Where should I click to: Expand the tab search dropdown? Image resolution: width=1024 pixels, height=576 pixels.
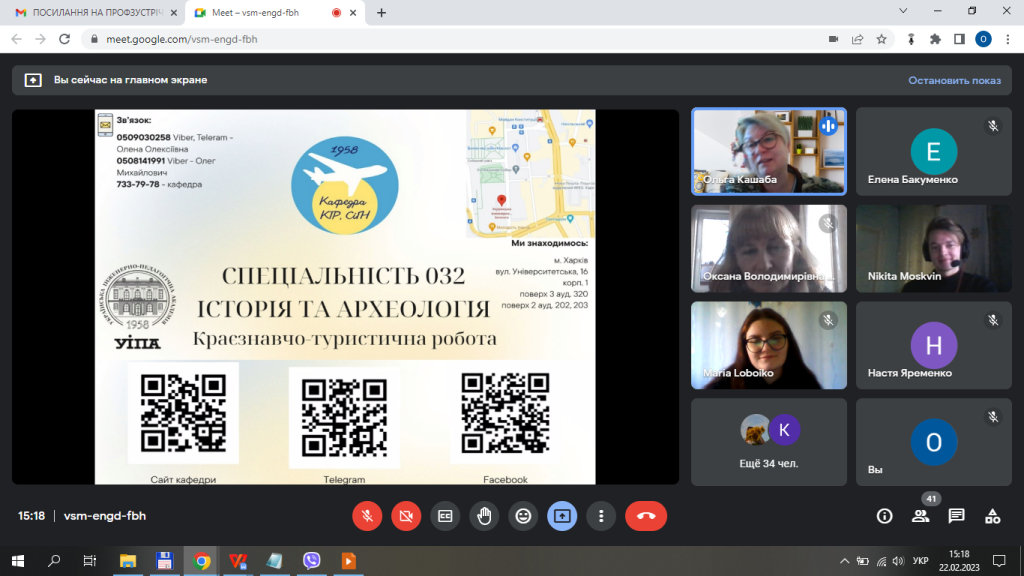(x=903, y=11)
